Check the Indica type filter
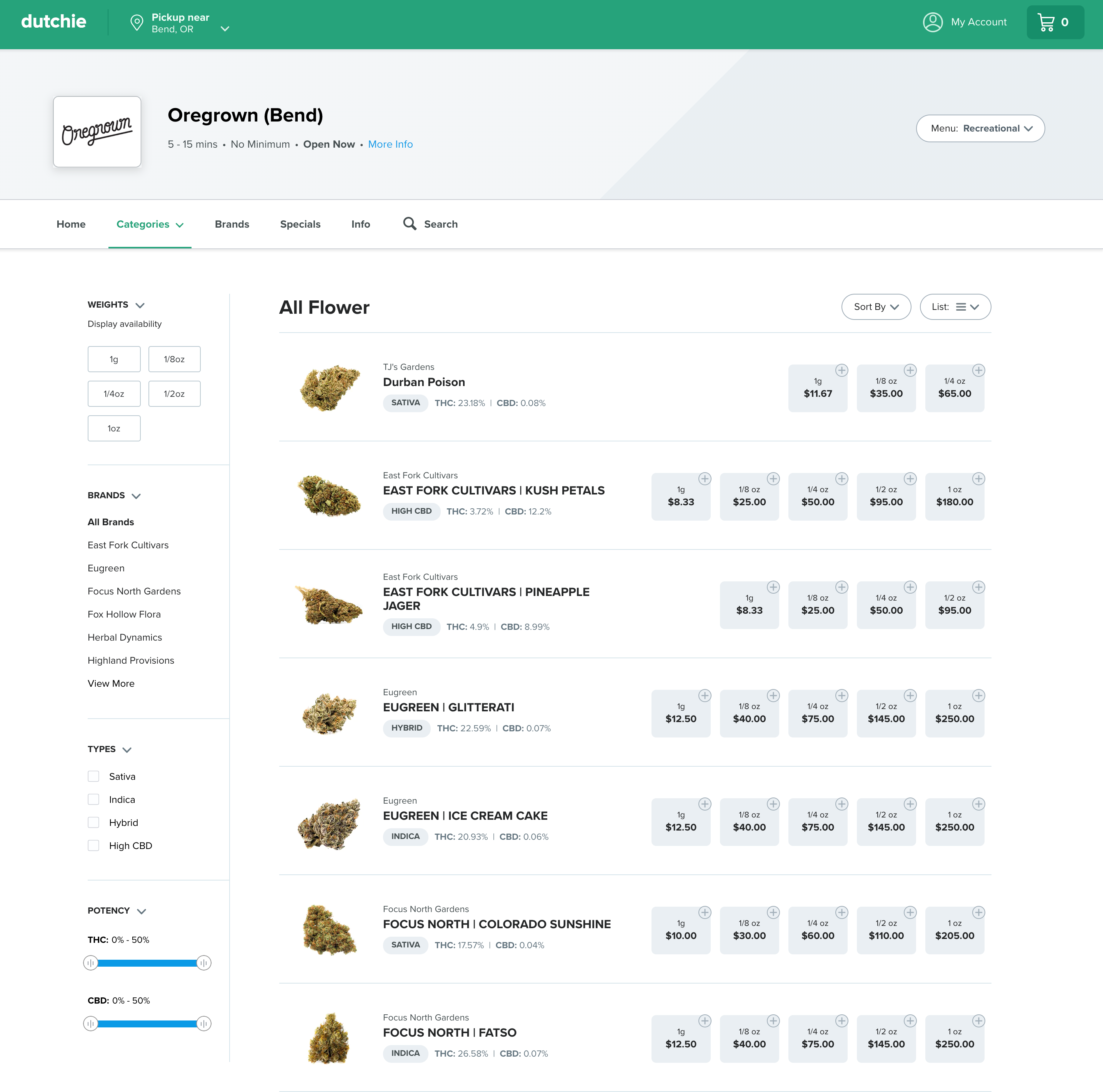 click(93, 799)
